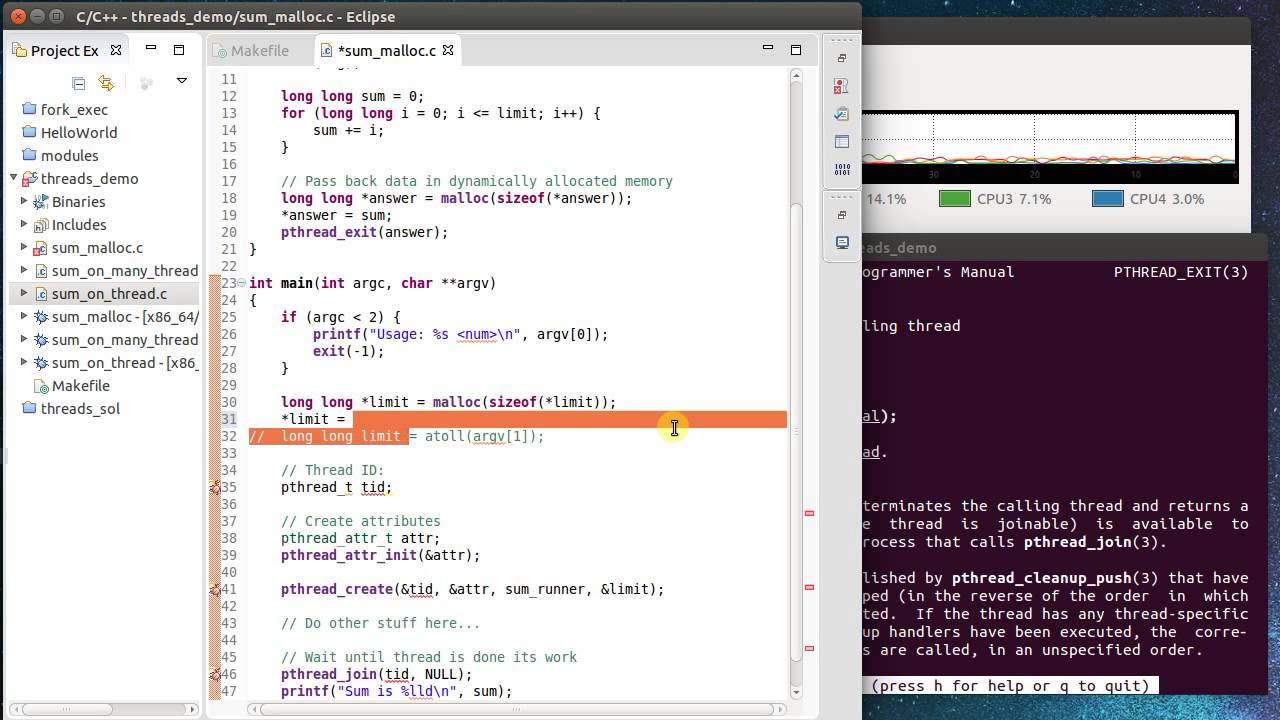Expand the sum_on_thread x86_64 binary node
1280x720 pixels.
25,362
